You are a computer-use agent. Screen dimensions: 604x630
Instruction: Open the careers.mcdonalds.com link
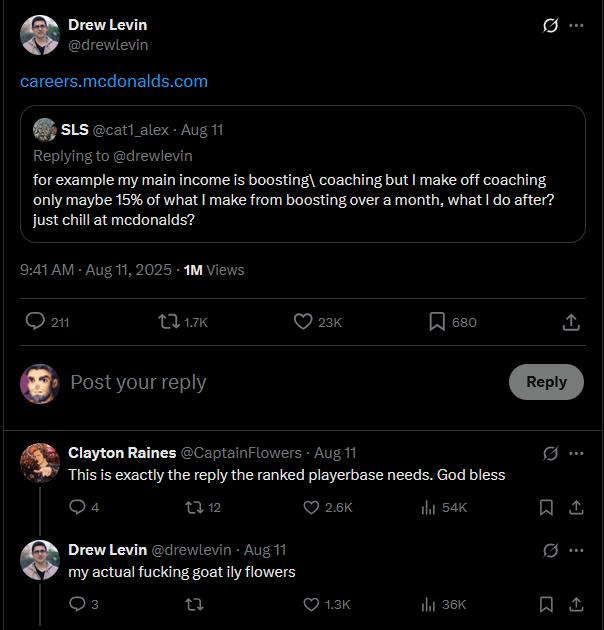coord(114,81)
